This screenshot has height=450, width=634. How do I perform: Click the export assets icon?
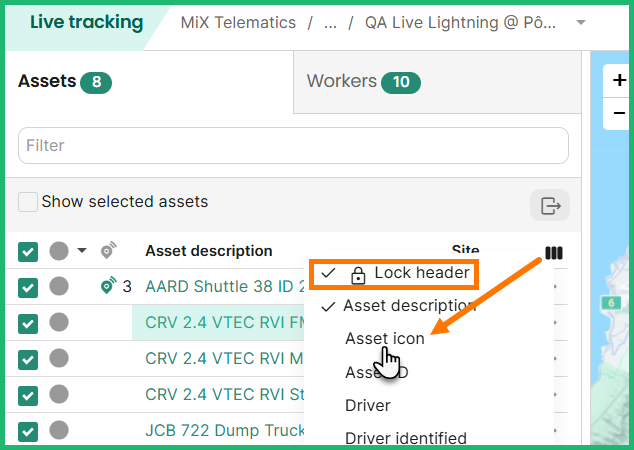(550, 205)
